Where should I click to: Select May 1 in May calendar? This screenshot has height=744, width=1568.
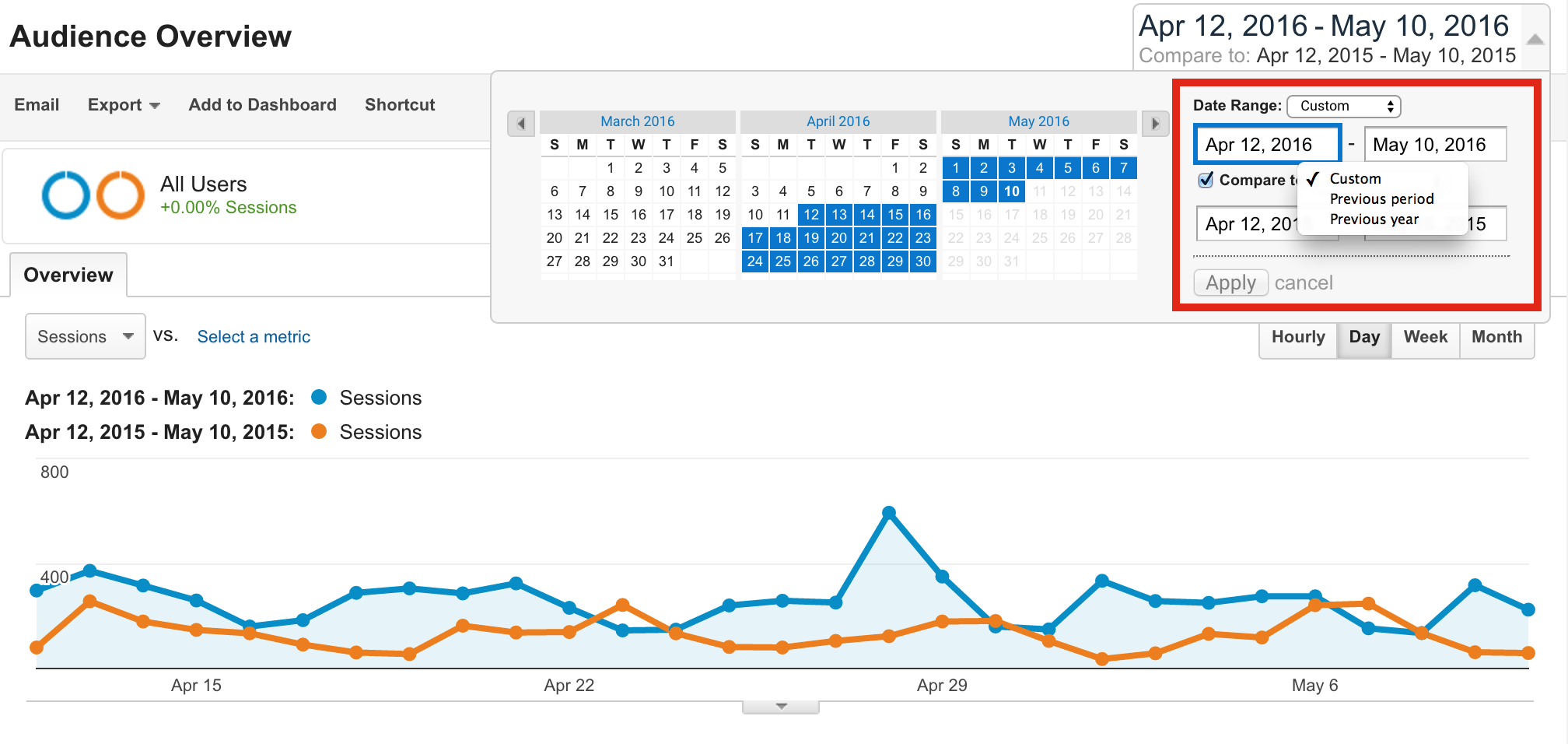tap(956, 168)
